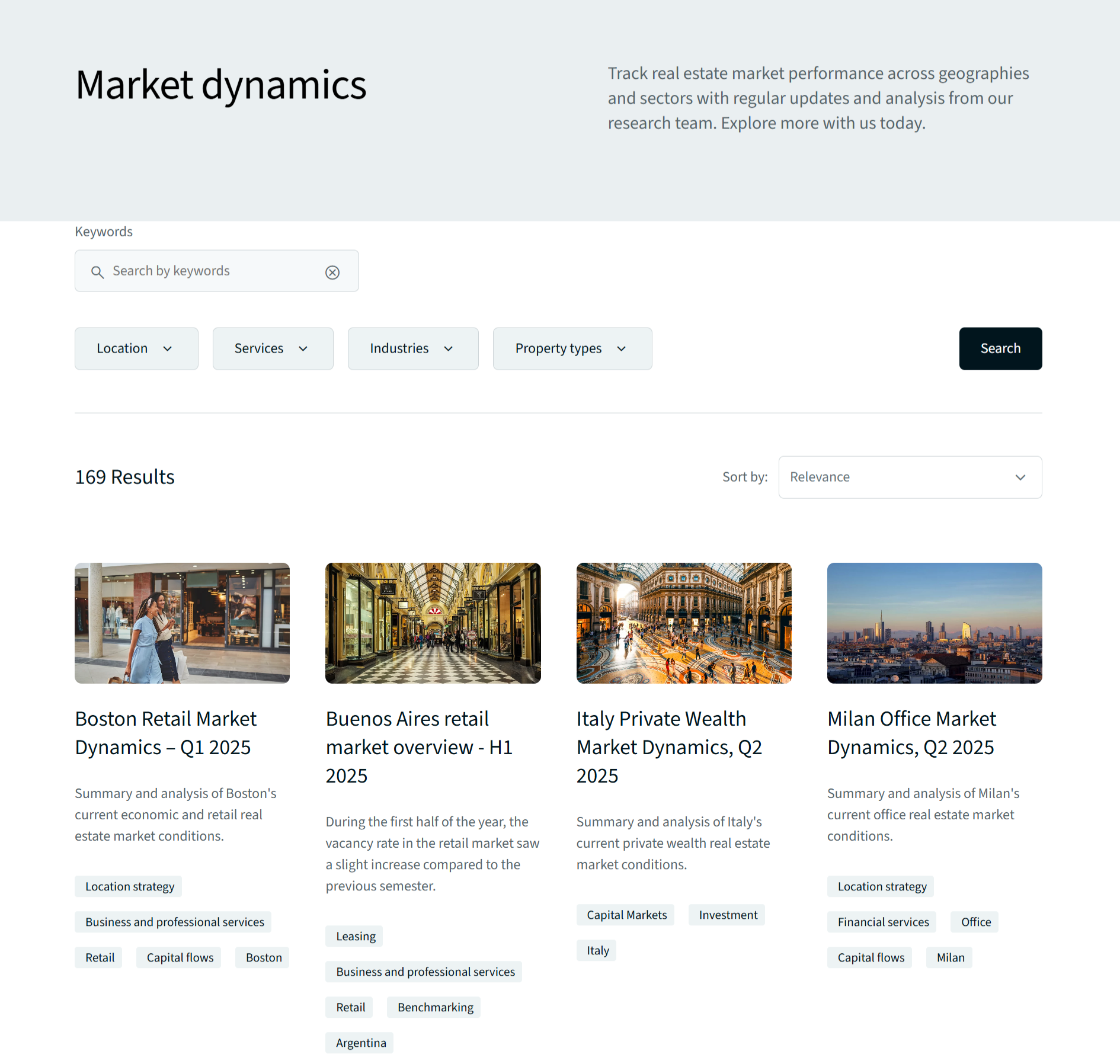Click the Italy card summary description
Viewport: 1120px width, 1064px height.
click(x=673, y=843)
